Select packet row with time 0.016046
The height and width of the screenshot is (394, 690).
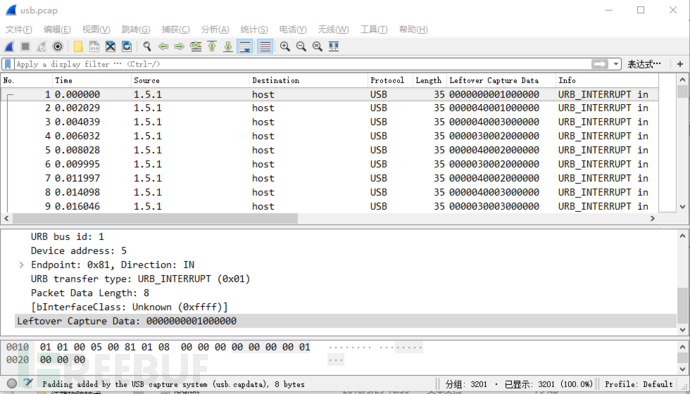click(329, 206)
